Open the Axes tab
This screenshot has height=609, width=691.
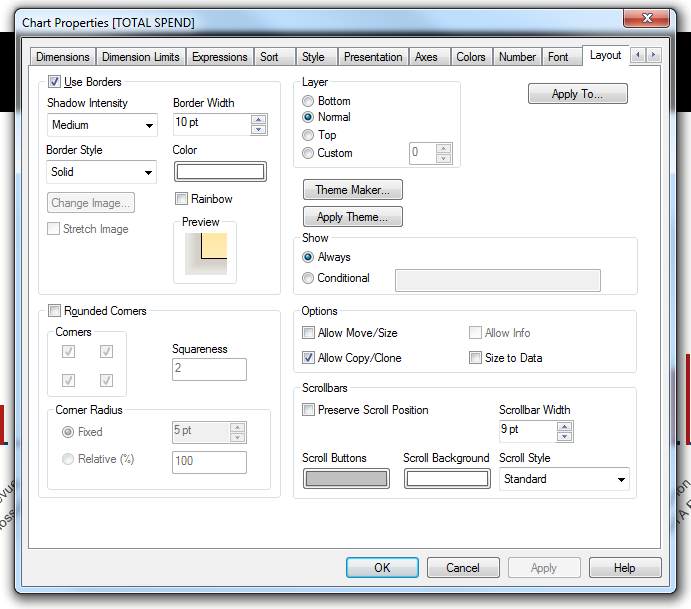point(429,57)
